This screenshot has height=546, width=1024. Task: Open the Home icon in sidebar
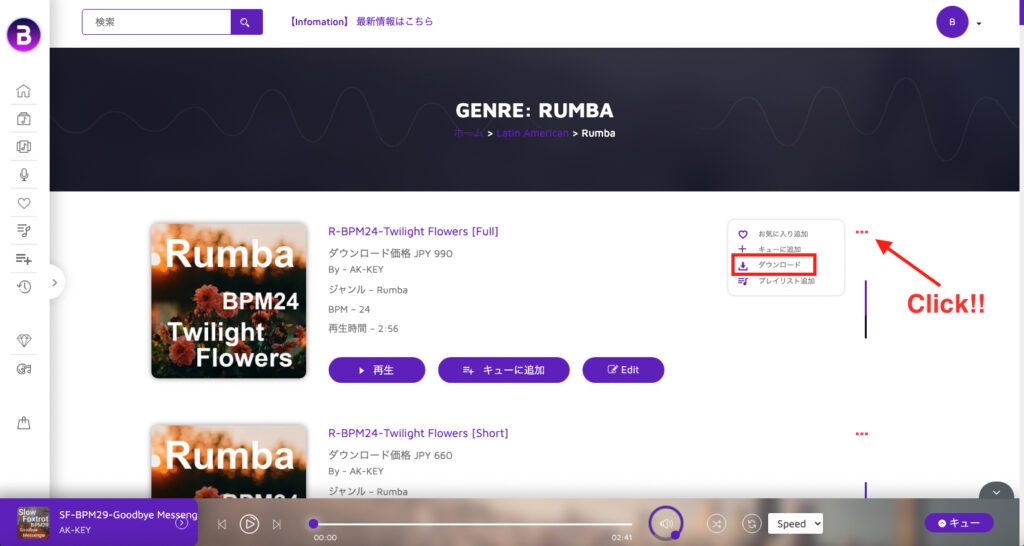pyautogui.click(x=24, y=91)
